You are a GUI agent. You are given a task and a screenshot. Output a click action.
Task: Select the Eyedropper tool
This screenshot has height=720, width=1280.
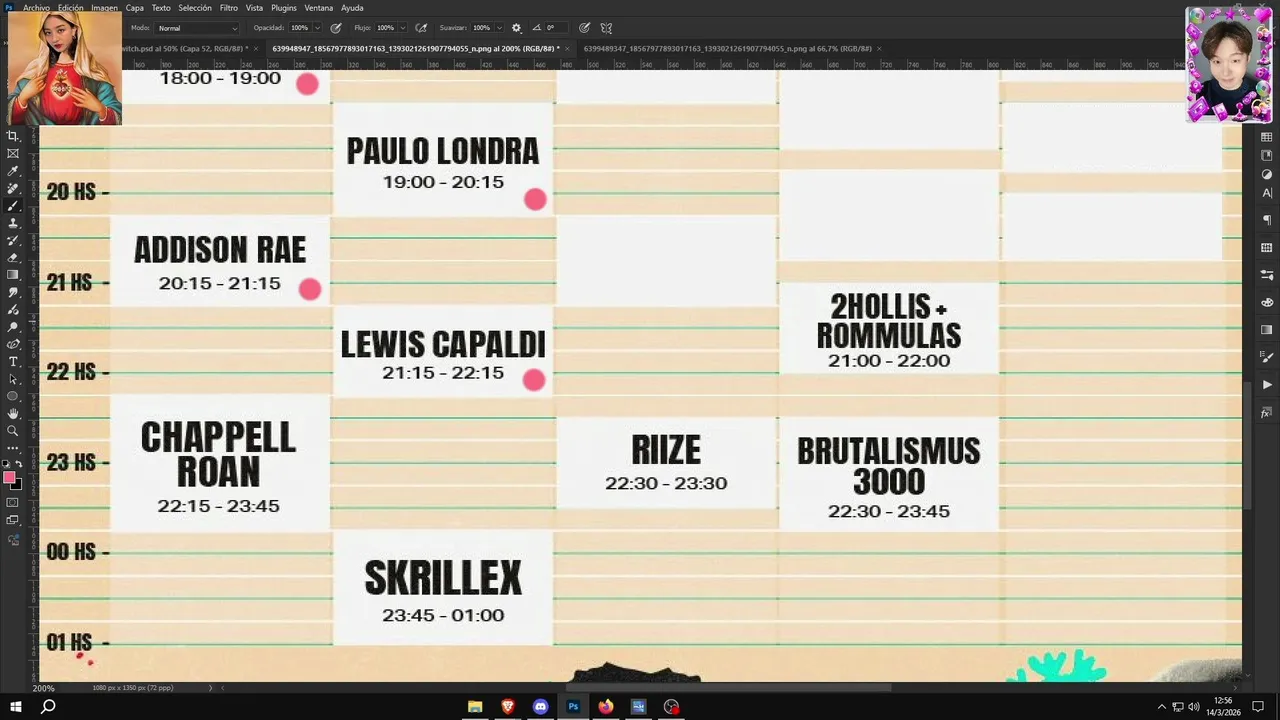13,171
